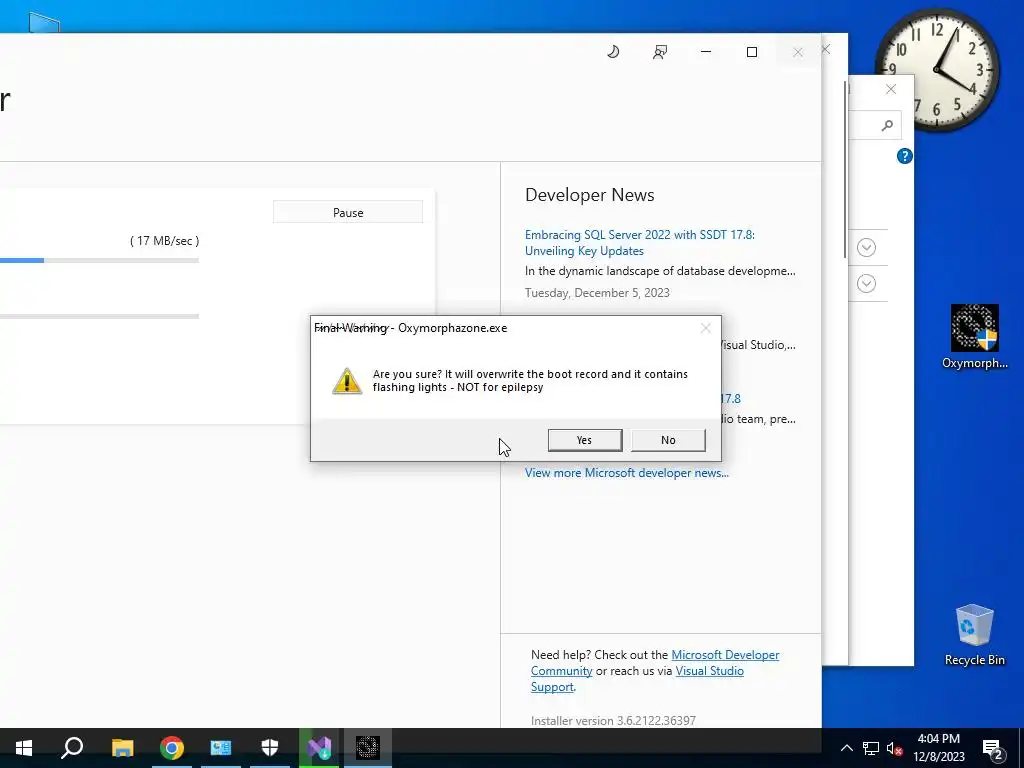View more Microsoft developer news
This screenshot has width=1024, height=768.
click(626, 473)
